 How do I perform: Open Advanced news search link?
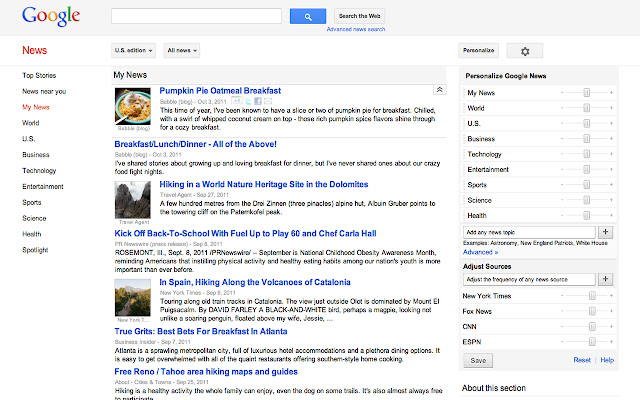(356, 29)
